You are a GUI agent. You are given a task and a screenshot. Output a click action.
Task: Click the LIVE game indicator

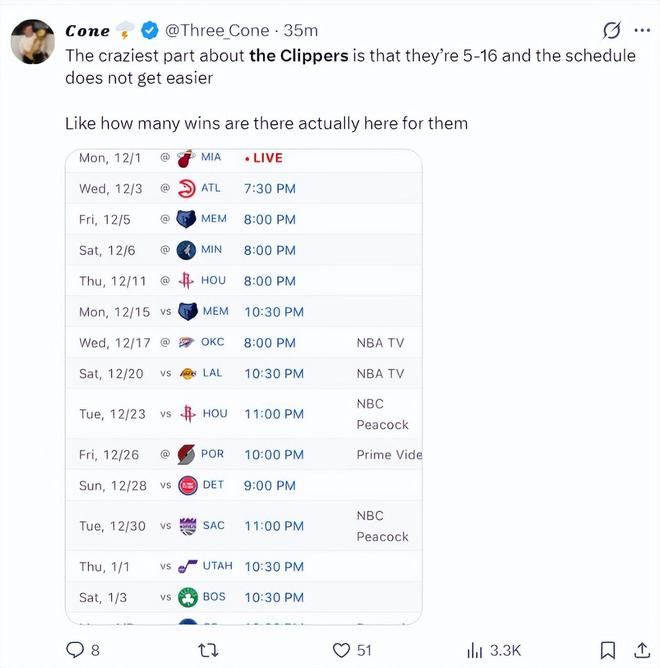[x=264, y=158]
